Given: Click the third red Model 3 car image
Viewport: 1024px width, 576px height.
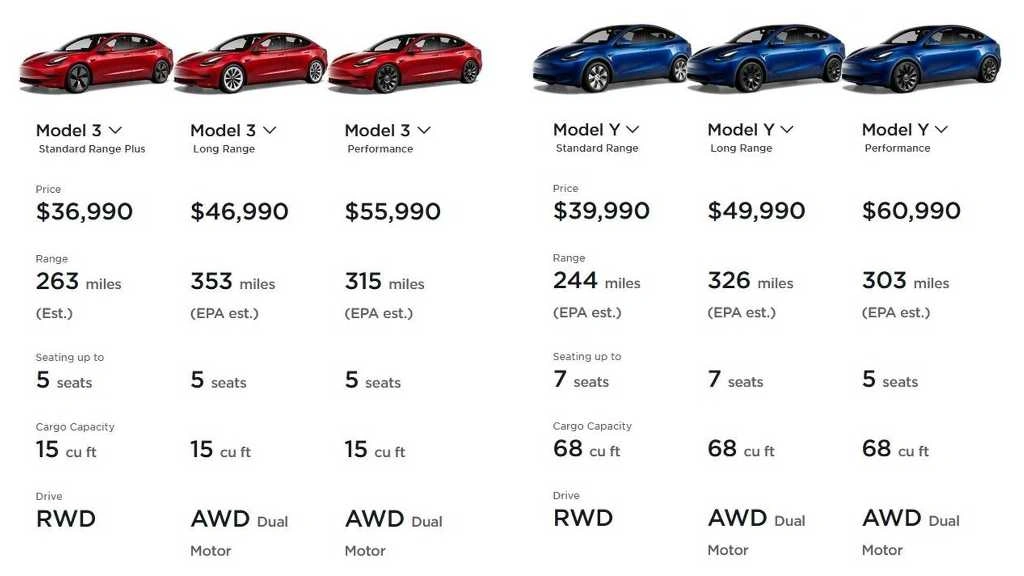Looking at the screenshot, I should [x=405, y=62].
